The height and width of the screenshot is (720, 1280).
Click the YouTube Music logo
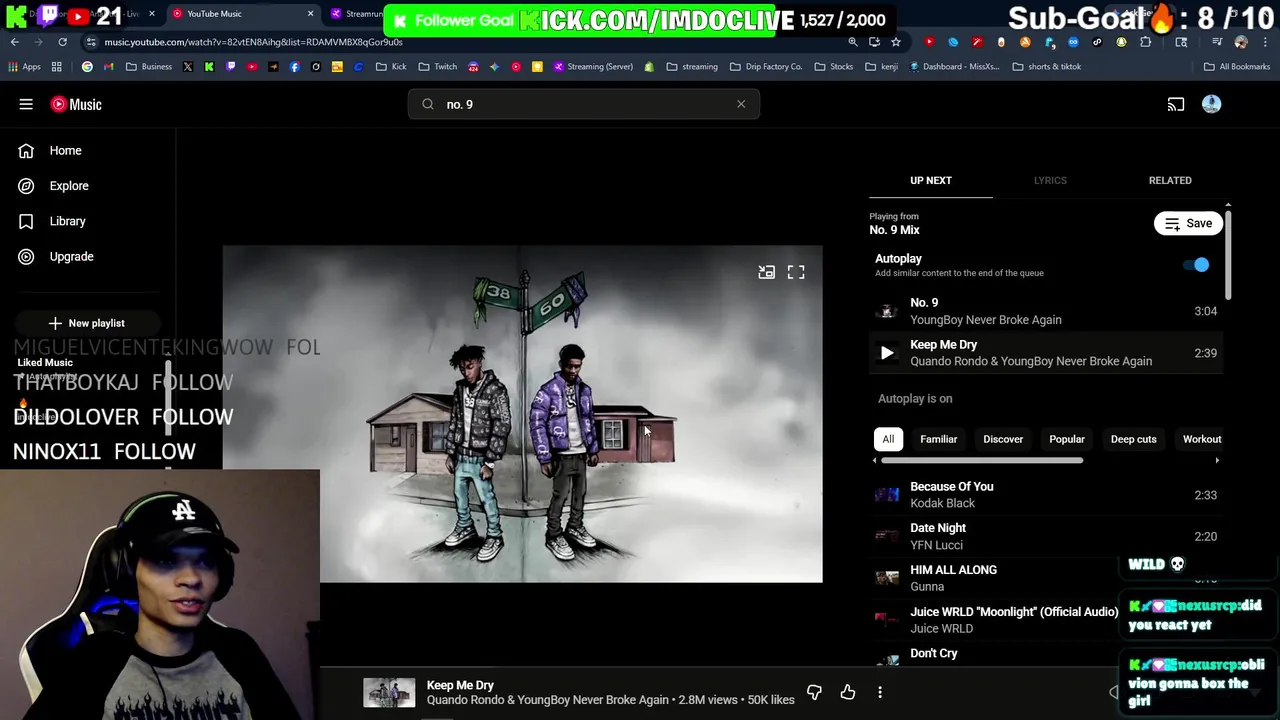(76, 104)
